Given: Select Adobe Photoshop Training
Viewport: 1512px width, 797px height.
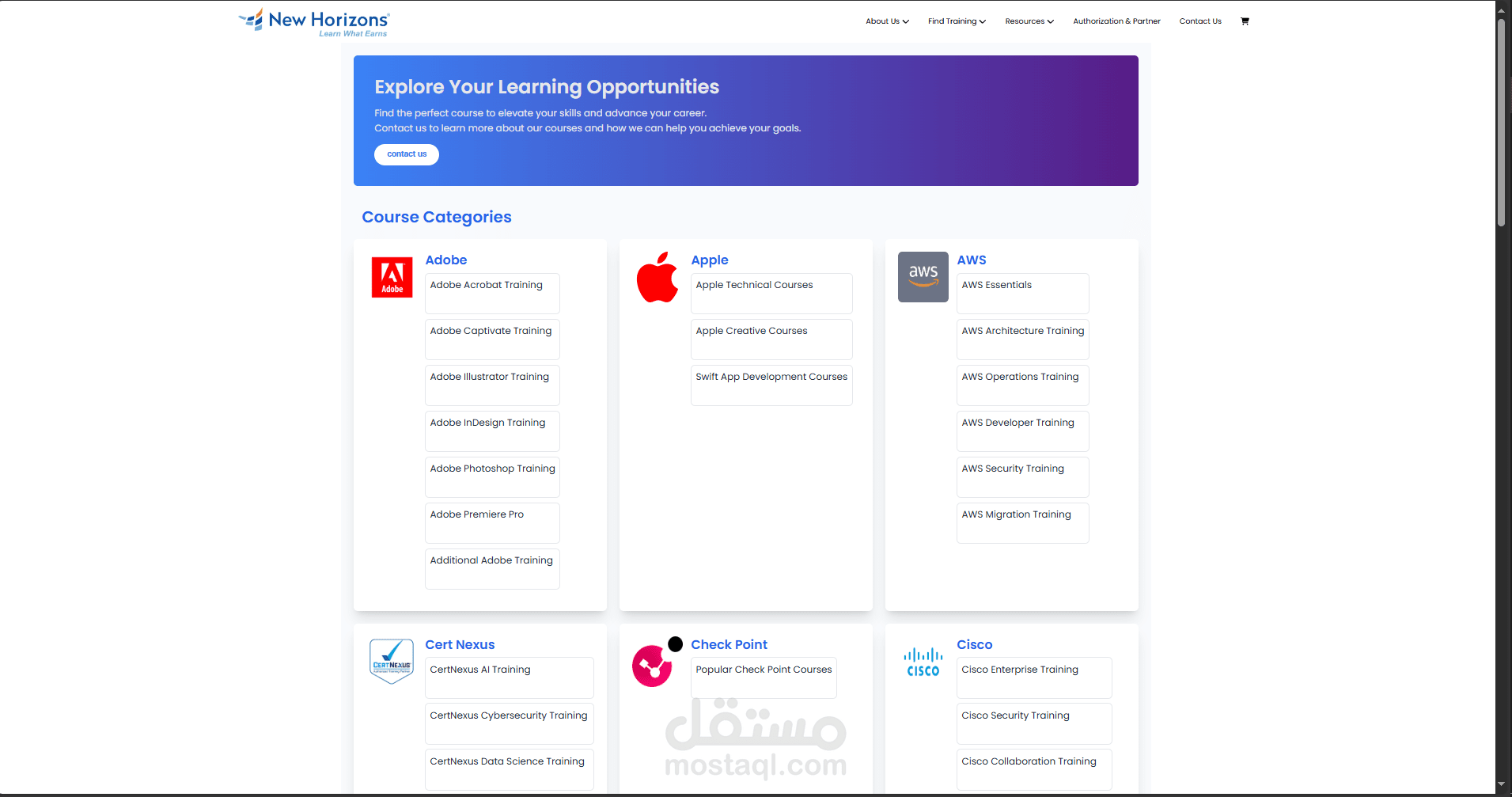Looking at the screenshot, I should pos(492,477).
